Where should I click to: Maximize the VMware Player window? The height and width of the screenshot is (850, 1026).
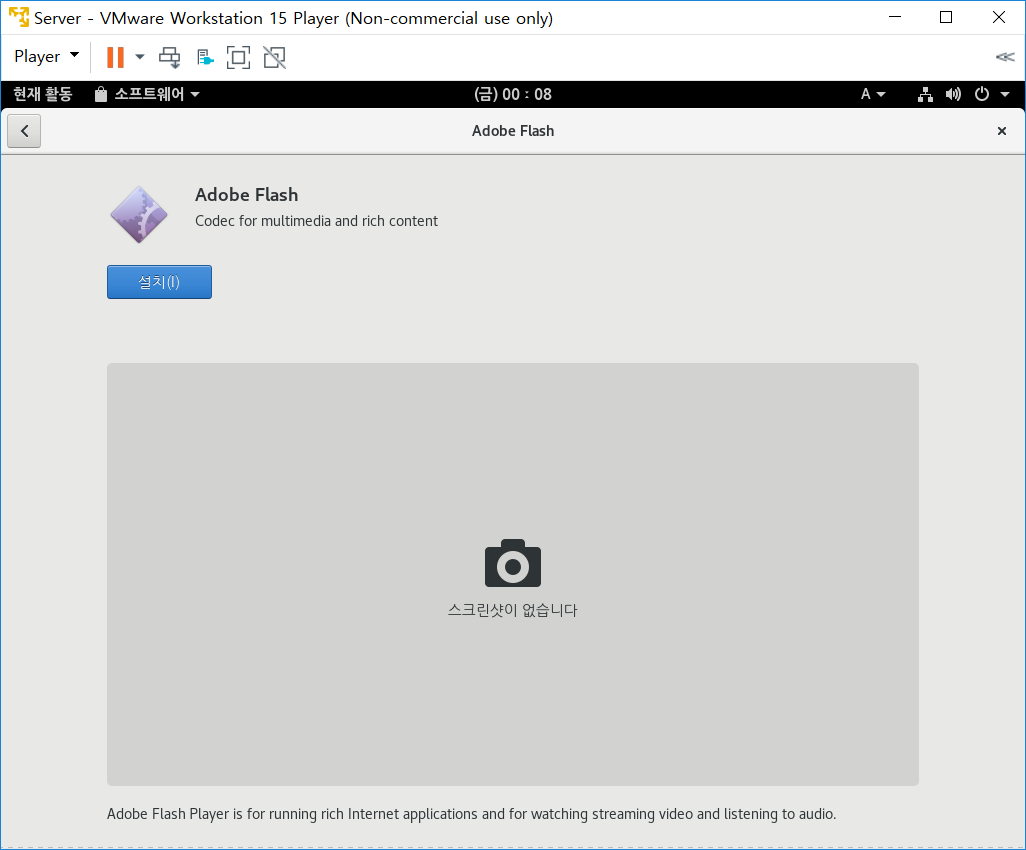pos(946,17)
